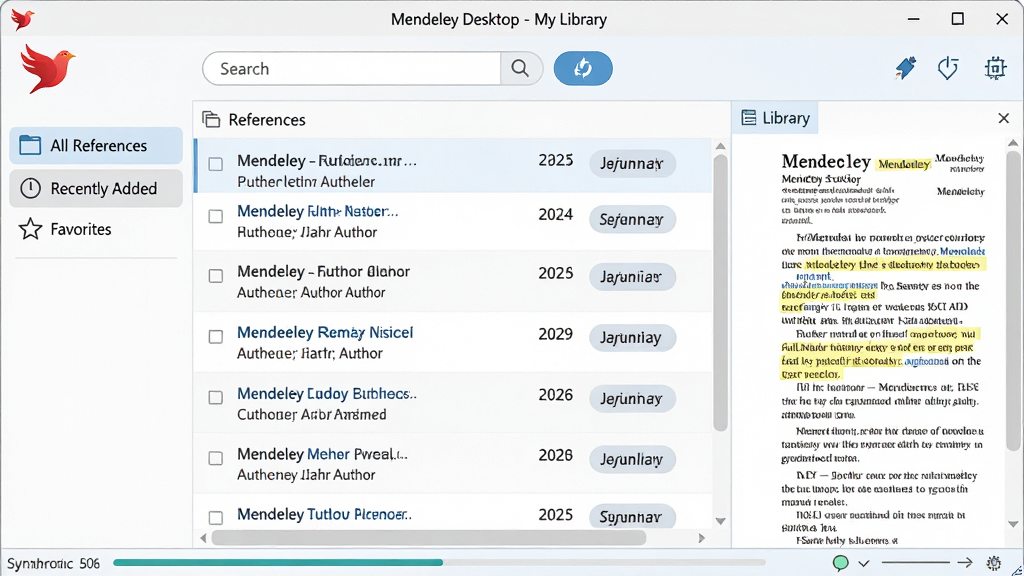Image resolution: width=1024 pixels, height=576 pixels.
Task: Click year 2029 in reference list
Action: click(x=555, y=334)
